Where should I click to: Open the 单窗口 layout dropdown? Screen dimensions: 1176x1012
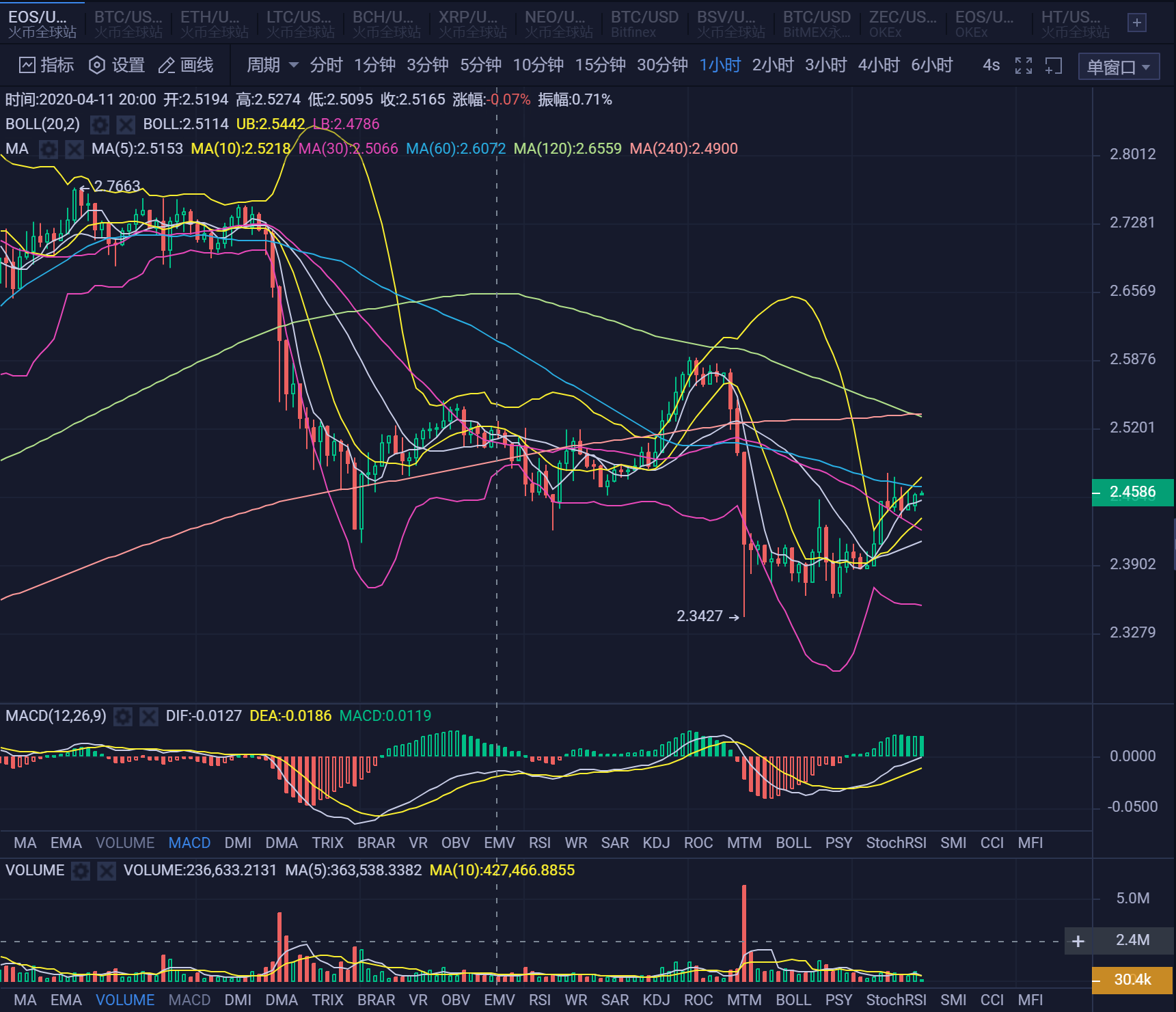pos(1119,67)
